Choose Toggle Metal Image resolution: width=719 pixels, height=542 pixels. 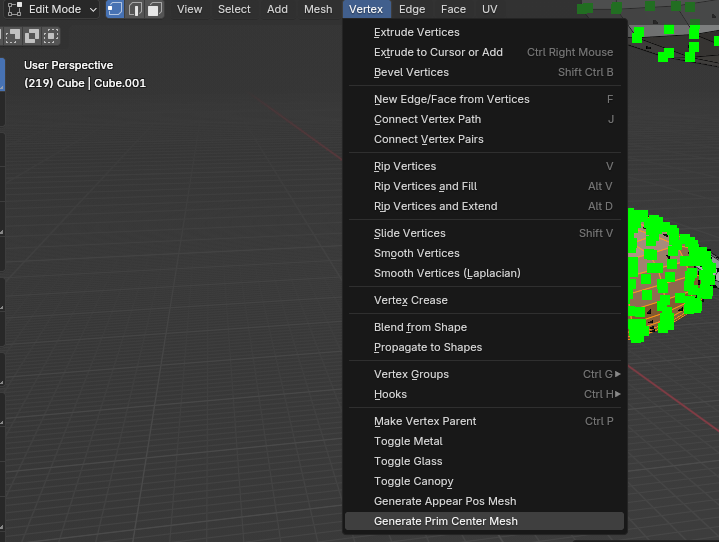pos(484,441)
